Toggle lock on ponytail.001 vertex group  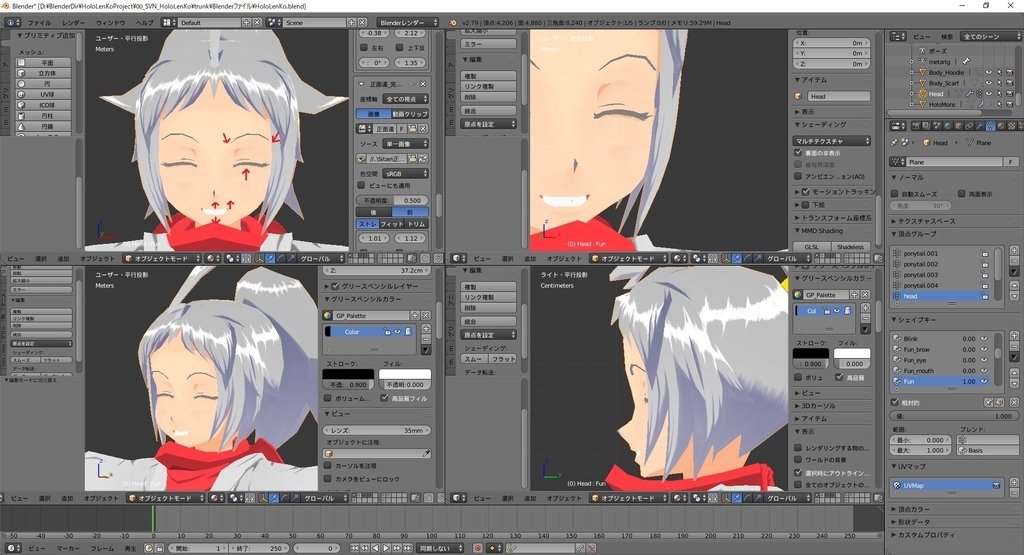984,253
